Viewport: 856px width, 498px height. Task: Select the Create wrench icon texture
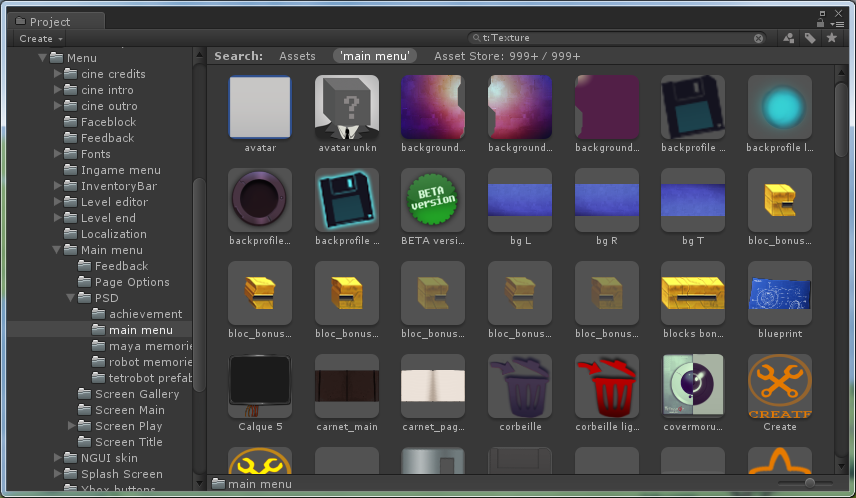780,386
